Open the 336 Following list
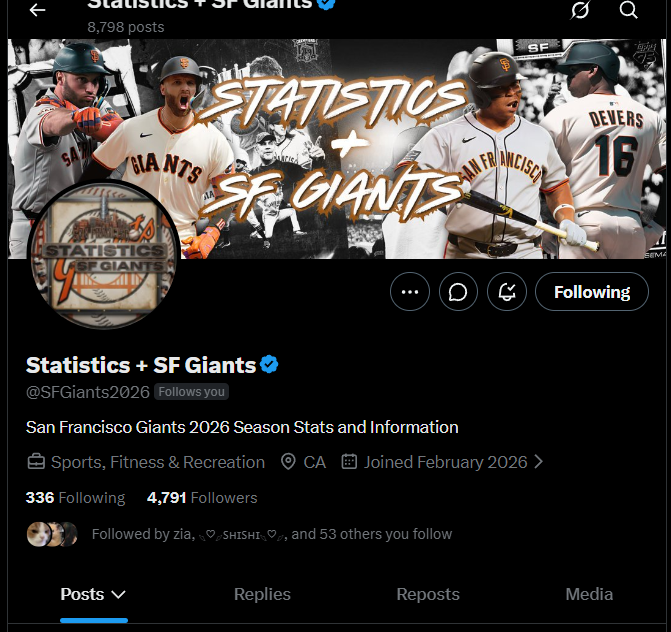Image resolution: width=671 pixels, height=632 pixels. 75,498
